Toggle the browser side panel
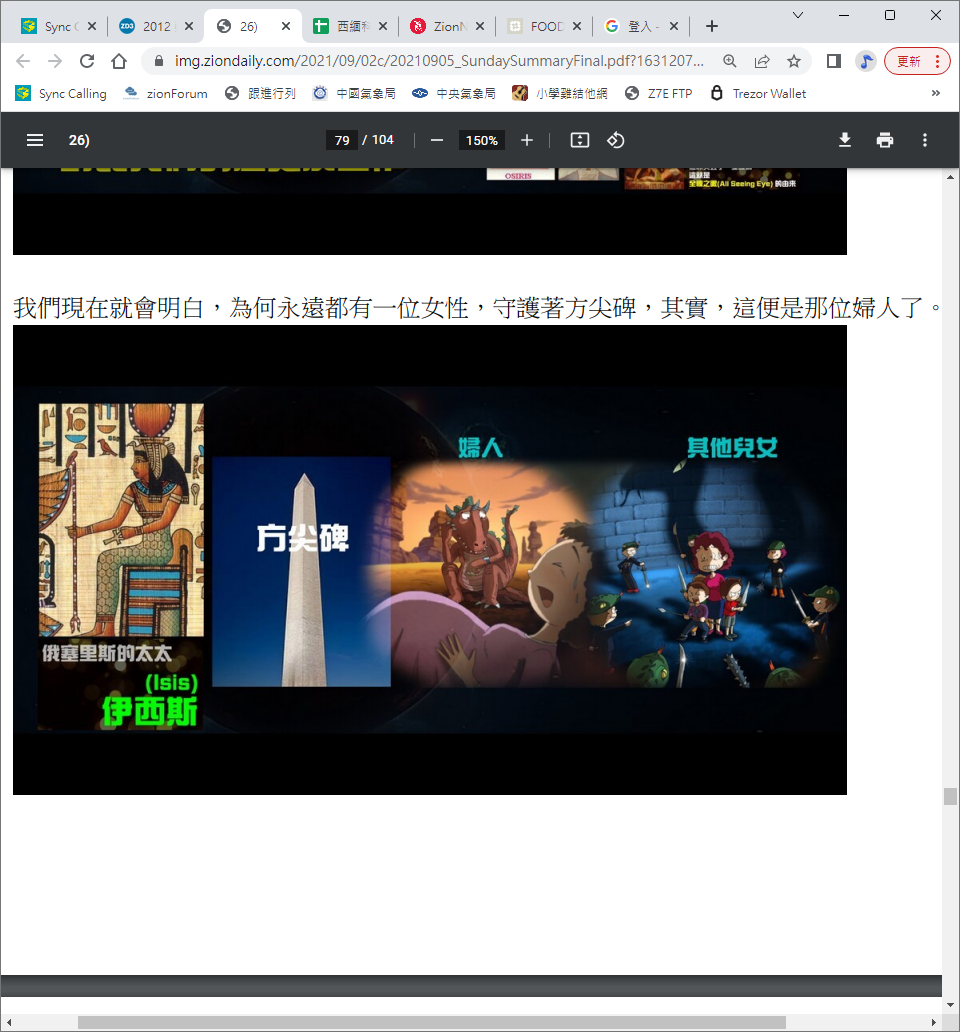960x1032 pixels. [834, 61]
